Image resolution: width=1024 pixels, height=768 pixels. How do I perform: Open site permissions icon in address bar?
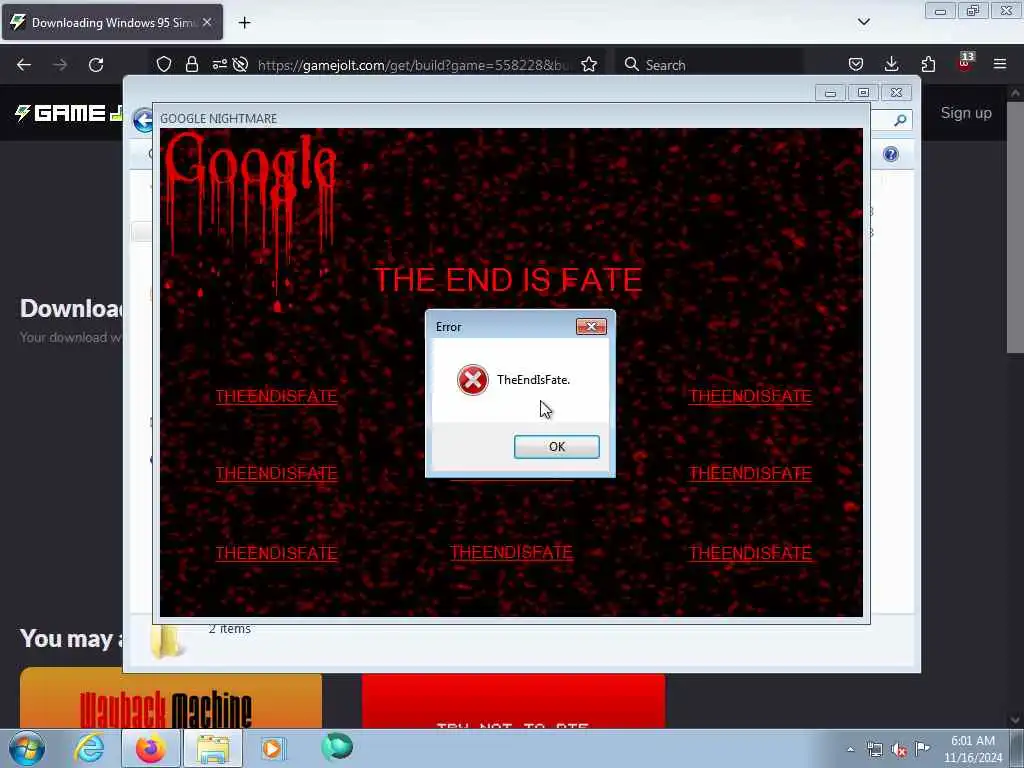(219, 65)
